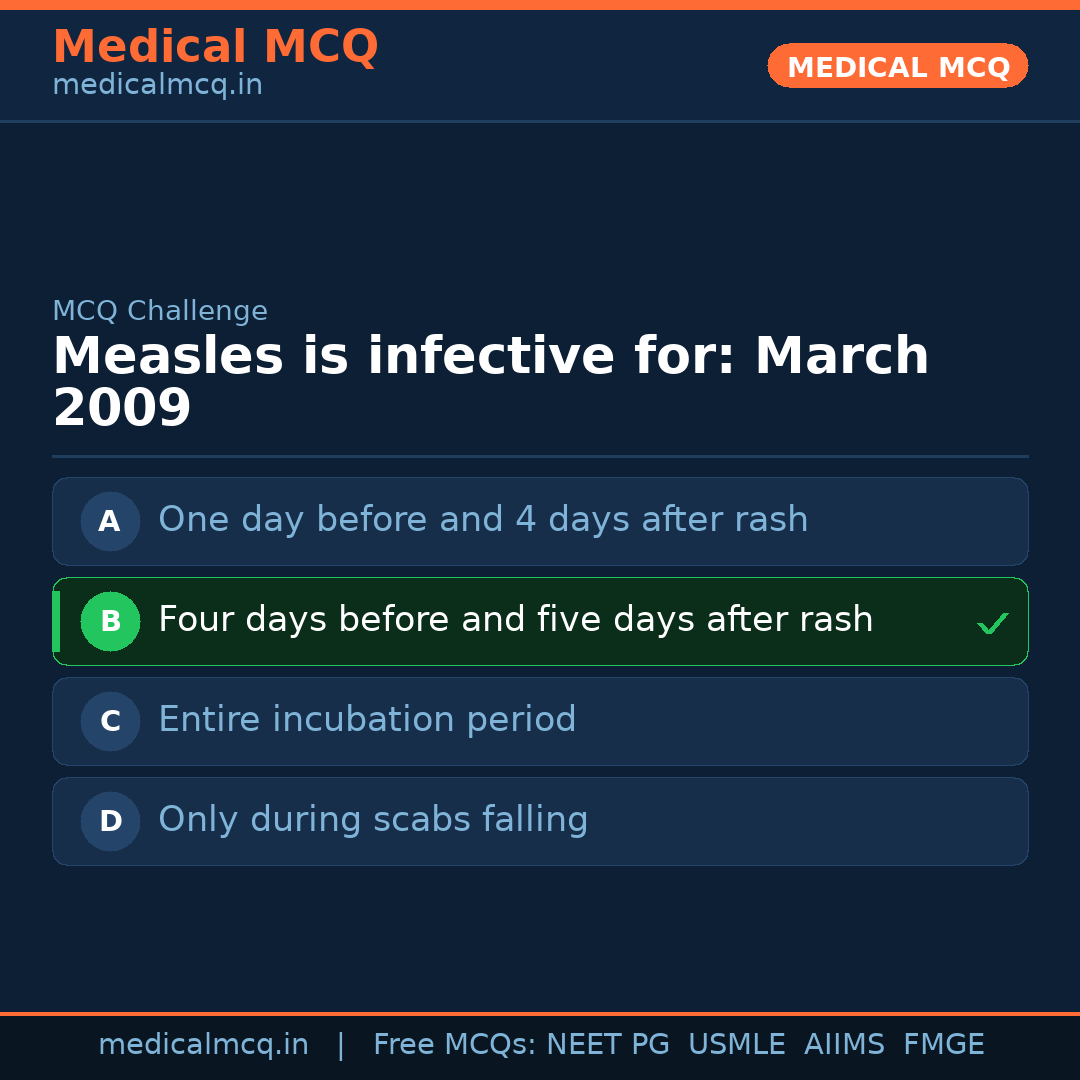The height and width of the screenshot is (1080, 1080).
Task: Select answer 'Entire incubation period'
Action: (x=367, y=720)
